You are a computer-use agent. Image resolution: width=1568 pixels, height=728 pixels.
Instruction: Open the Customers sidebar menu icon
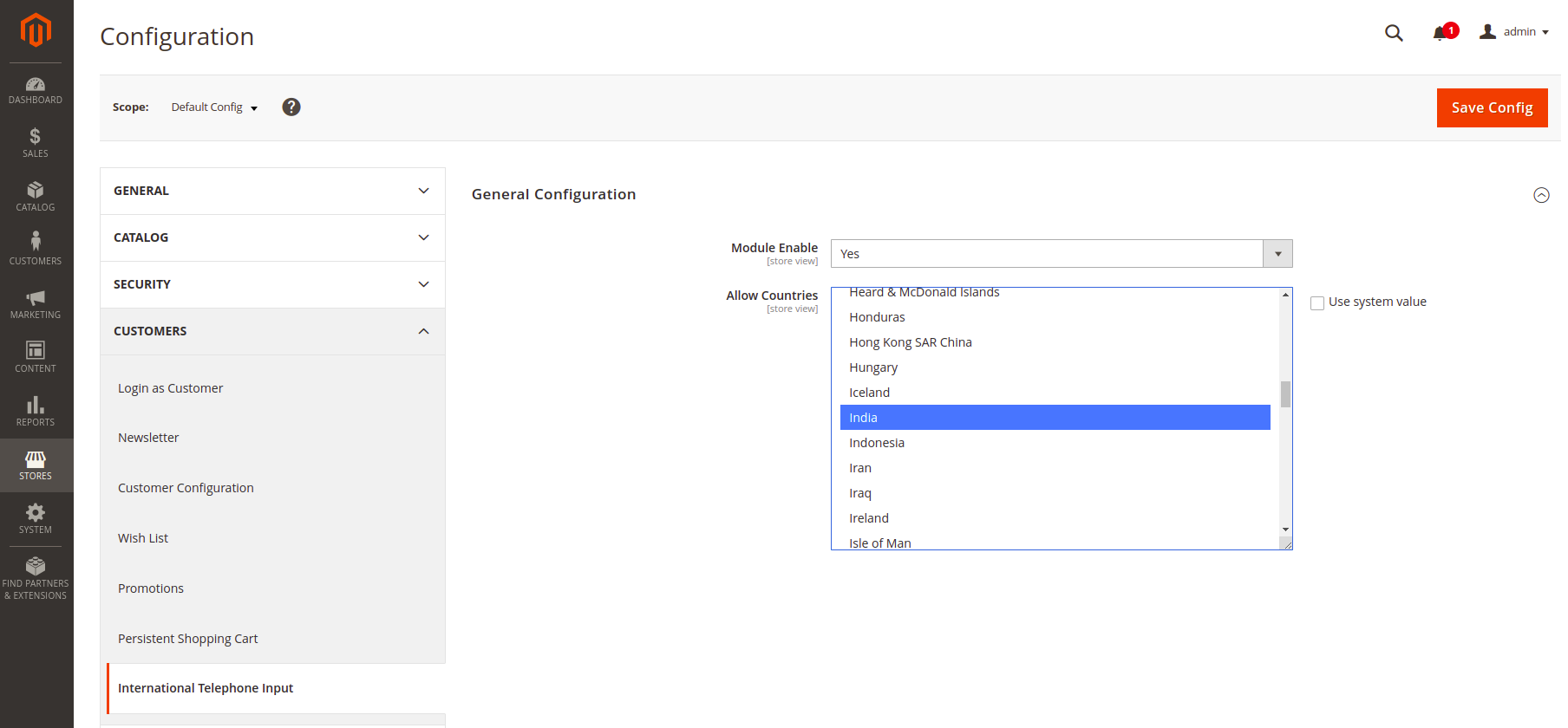[x=36, y=240]
